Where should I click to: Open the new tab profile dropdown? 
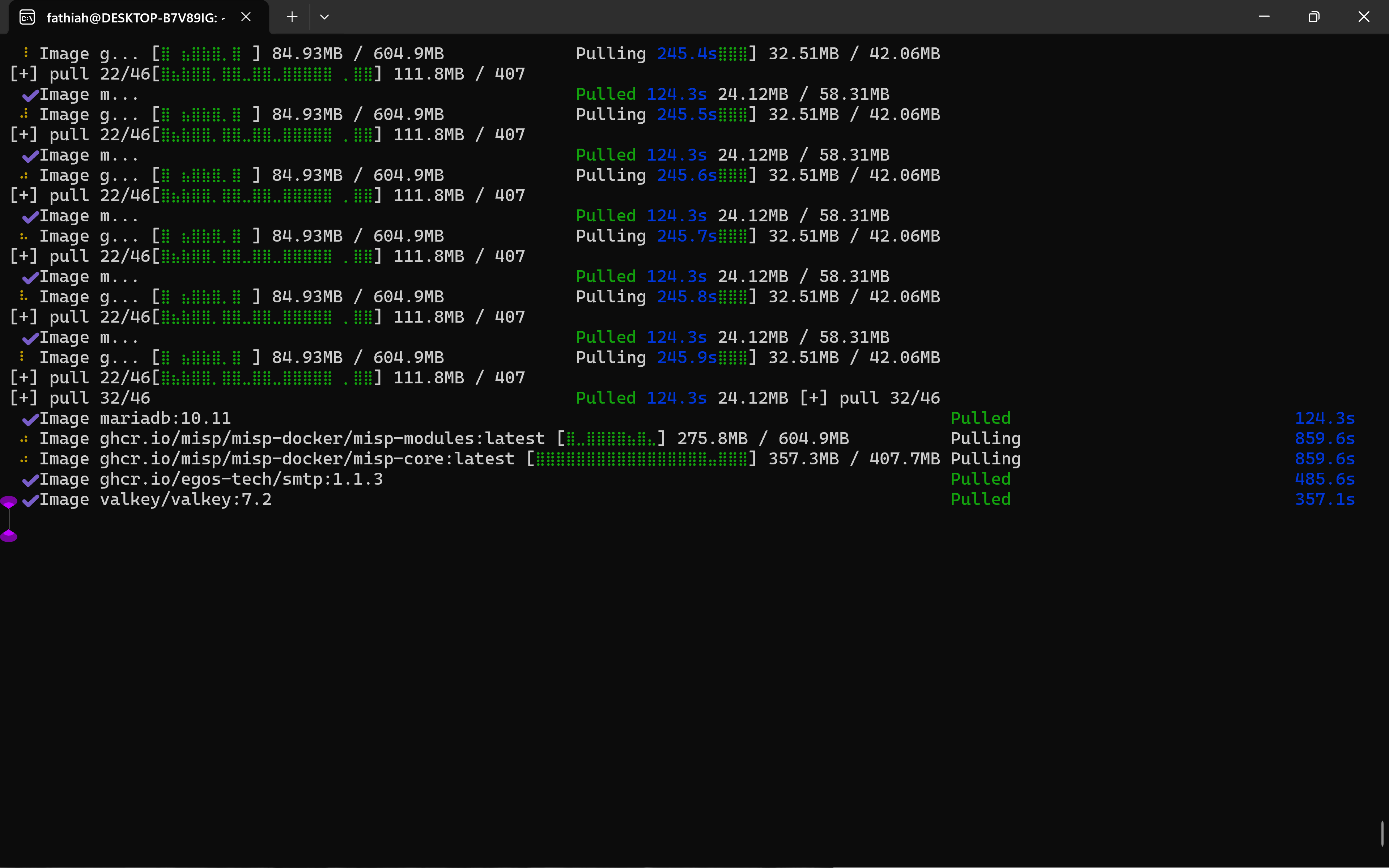[324, 17]
